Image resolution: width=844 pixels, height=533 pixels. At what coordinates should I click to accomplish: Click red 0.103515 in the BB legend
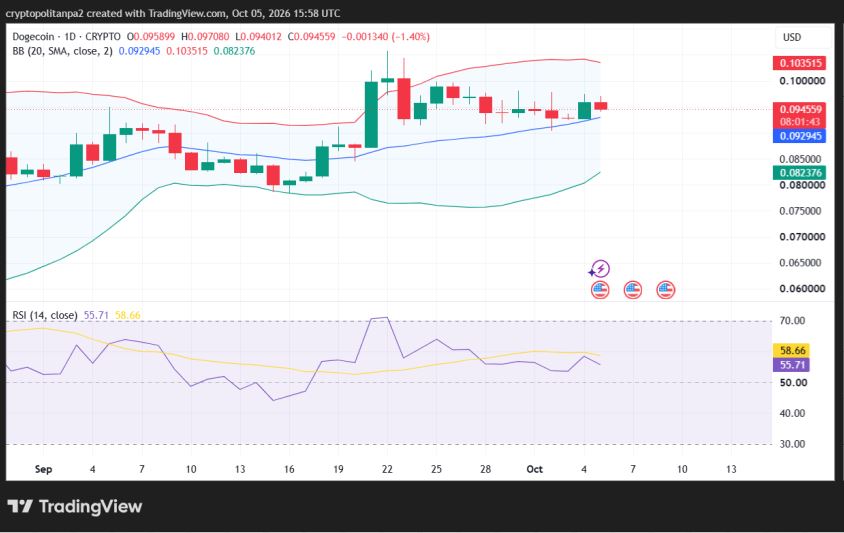(x=187, y=51)
